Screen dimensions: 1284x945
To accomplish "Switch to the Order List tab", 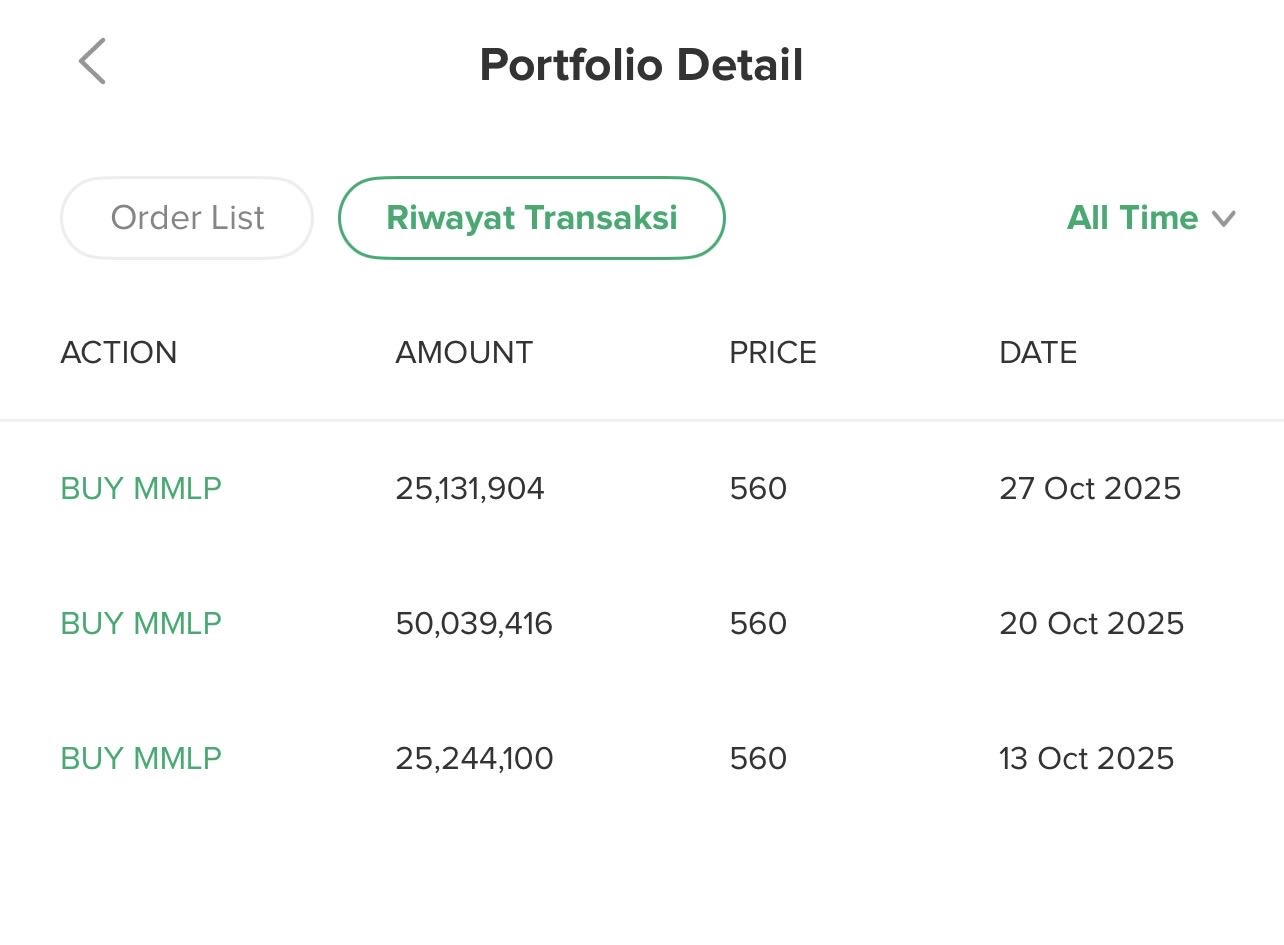I will [x=187, y=218].
